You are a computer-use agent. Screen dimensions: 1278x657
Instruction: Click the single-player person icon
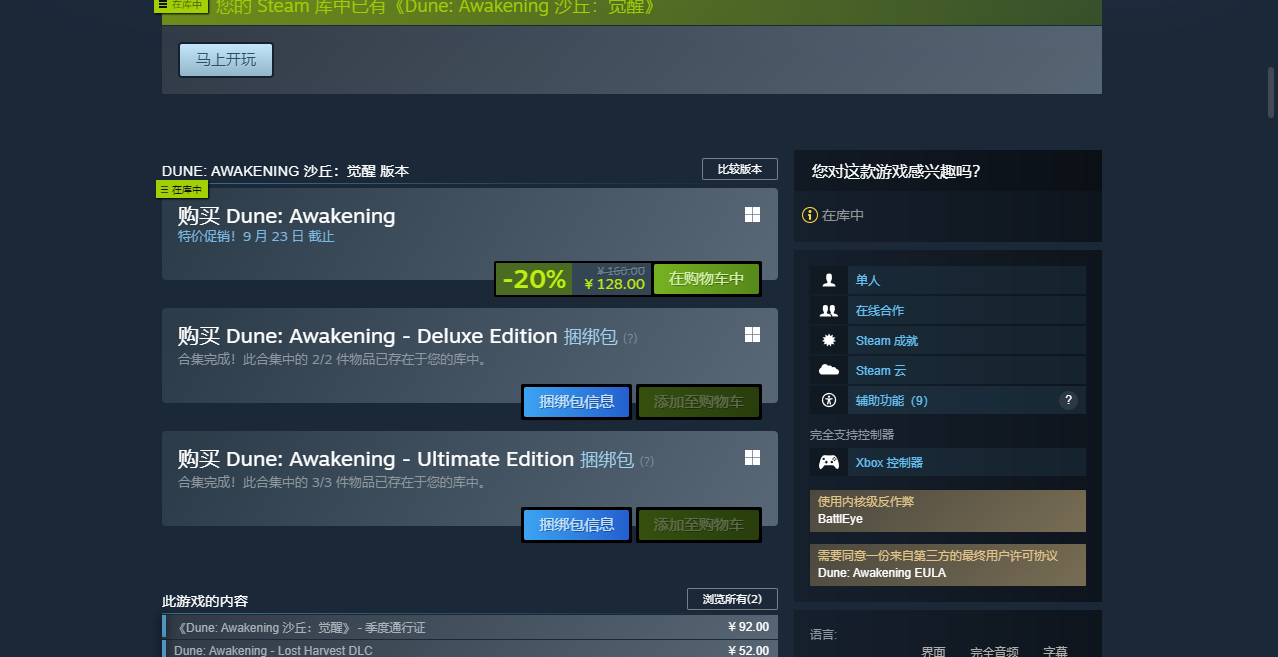coord(828,280)
